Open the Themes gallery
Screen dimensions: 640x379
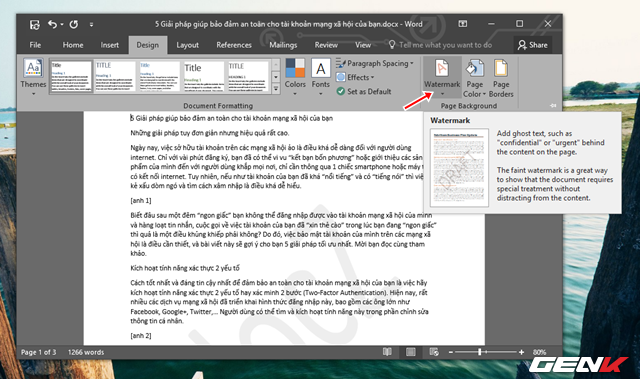coord(33,78)
